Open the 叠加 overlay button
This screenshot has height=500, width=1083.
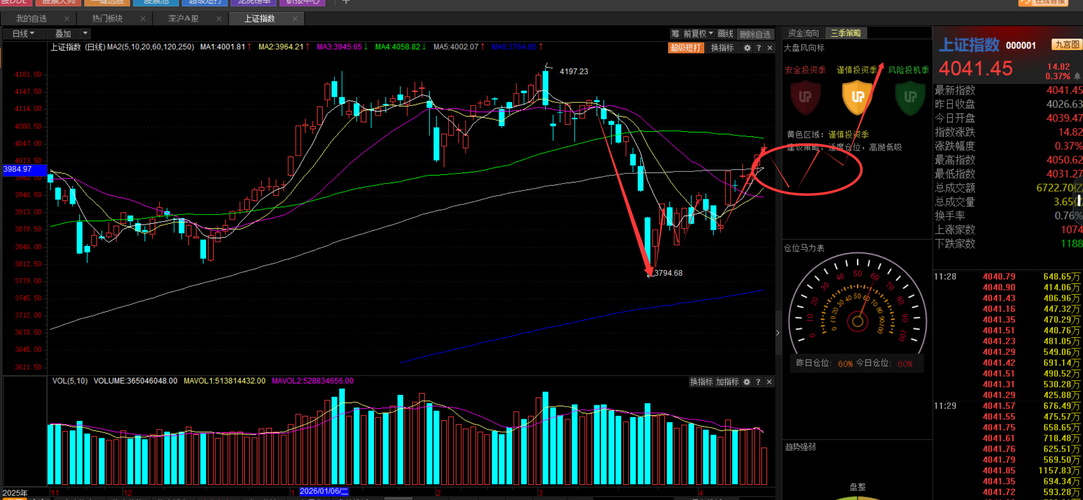point(63,33)
